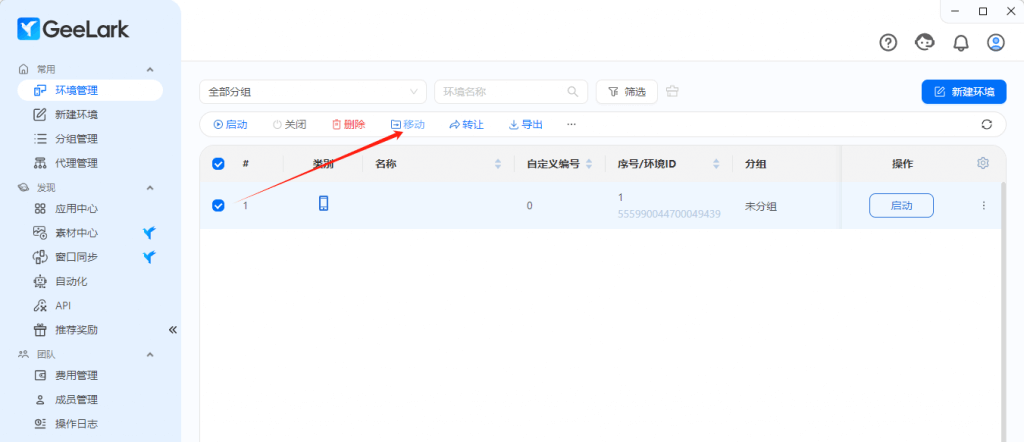Click the phone type icon in row 1

click(323, 204)
